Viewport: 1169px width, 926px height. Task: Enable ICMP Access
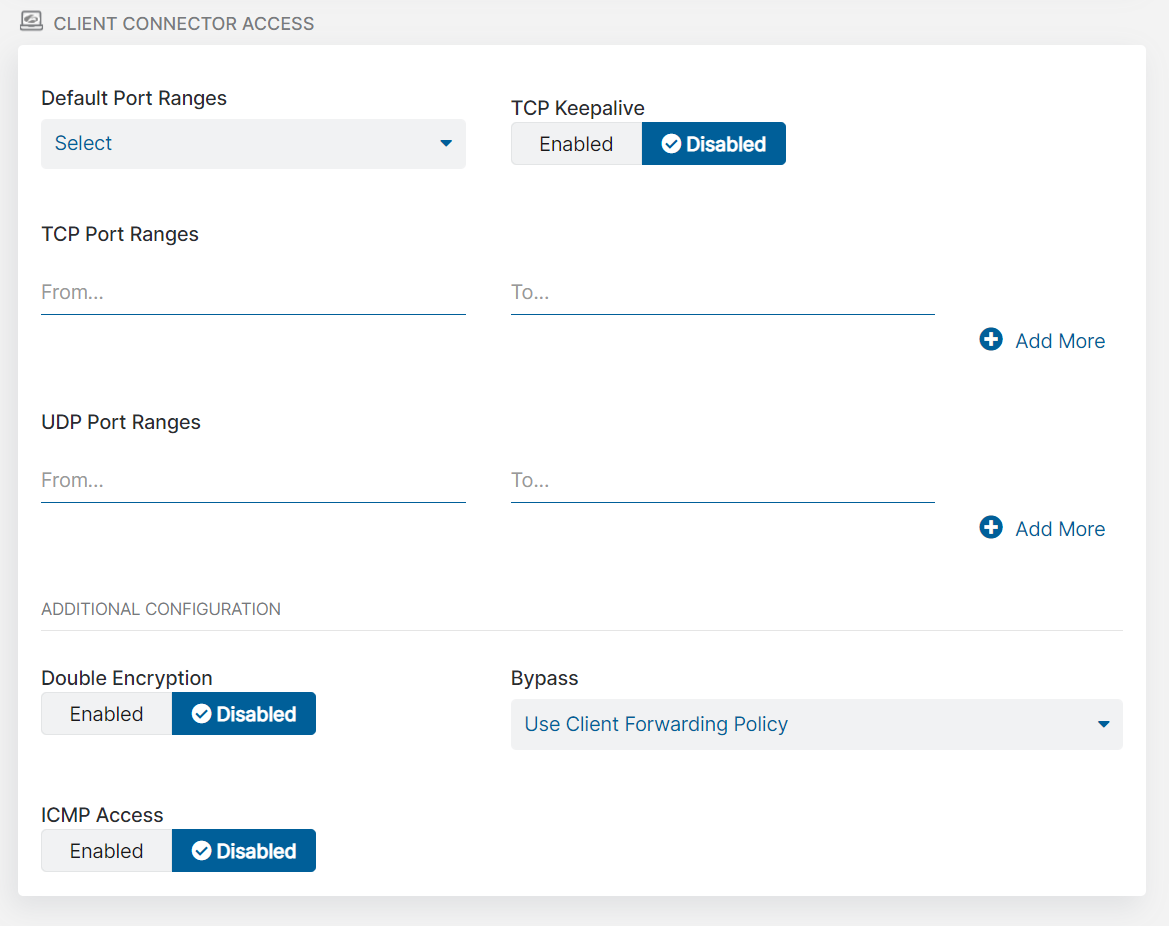click(x=107, y=851)
